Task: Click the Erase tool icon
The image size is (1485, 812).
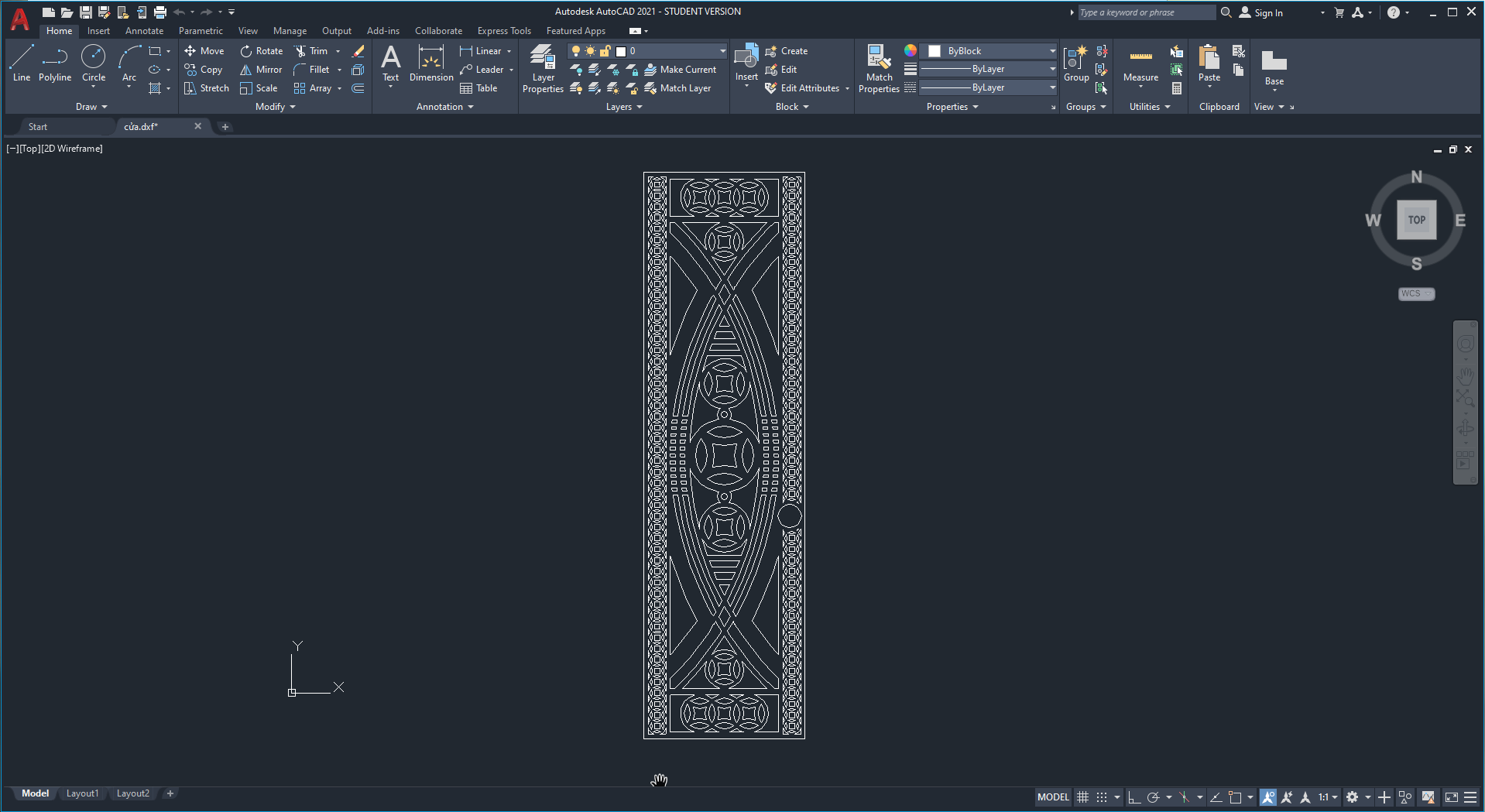Action: (358, 51)
